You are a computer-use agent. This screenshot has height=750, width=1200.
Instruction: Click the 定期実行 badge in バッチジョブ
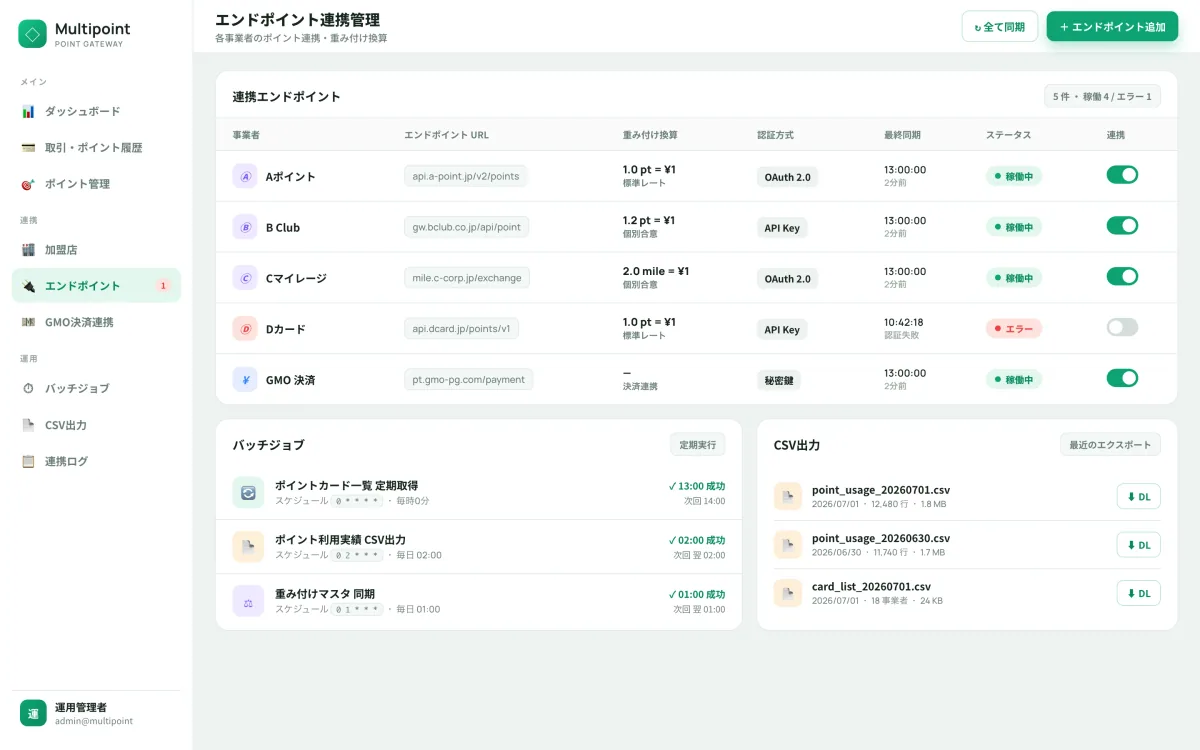click(698, 445)
